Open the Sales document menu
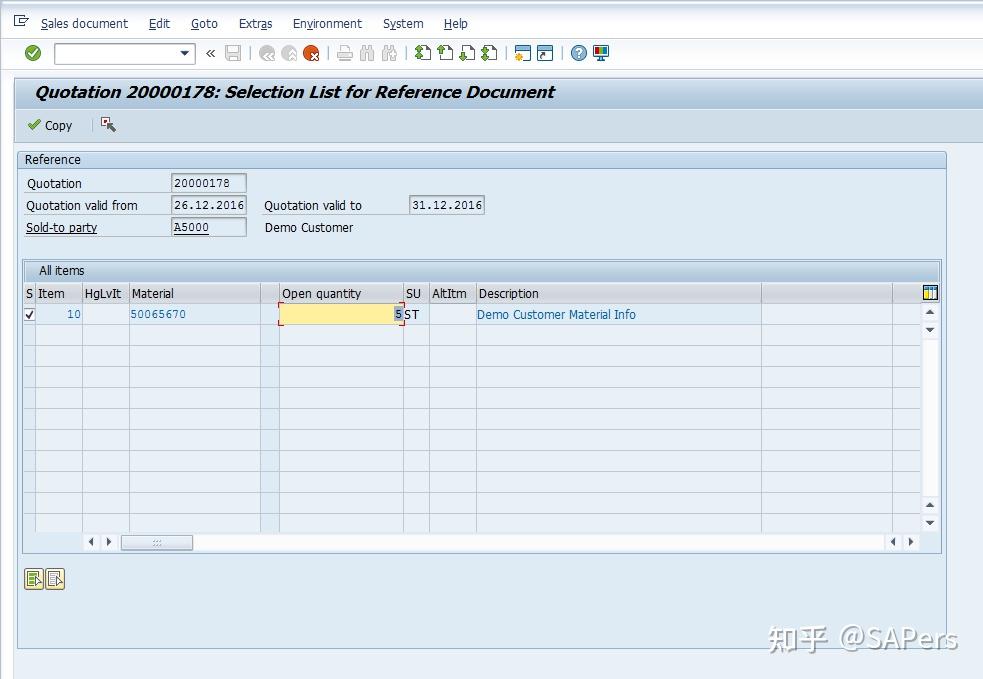This screenshot has height=679, width=983. click(x=84, y=23)
